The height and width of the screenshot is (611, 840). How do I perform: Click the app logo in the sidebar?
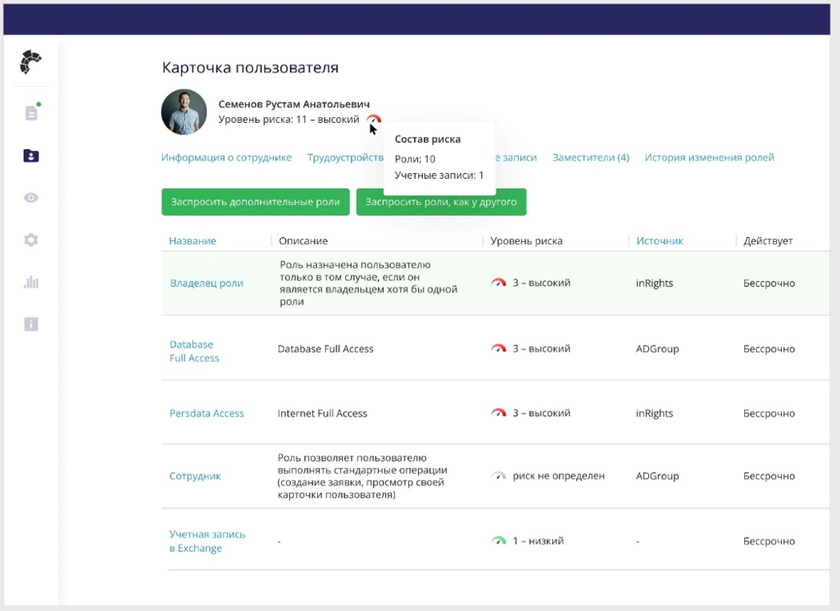coord(31,63)
